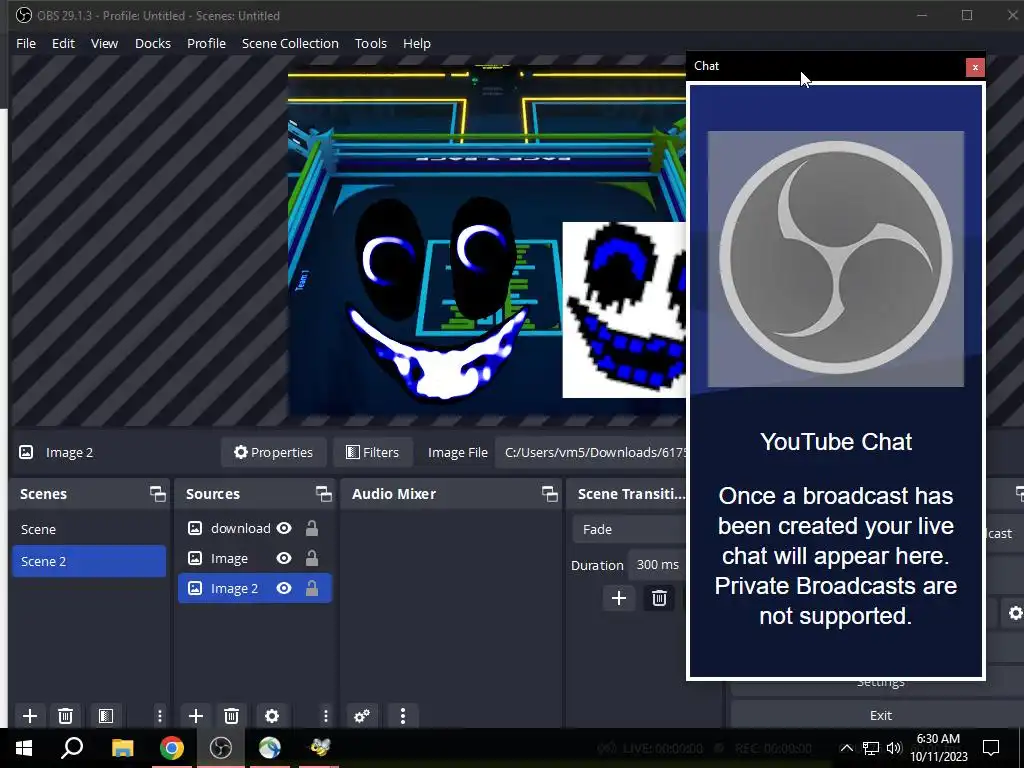Hide the Image source
This screenshot has width=1024, height=768.
click(283, 558)
